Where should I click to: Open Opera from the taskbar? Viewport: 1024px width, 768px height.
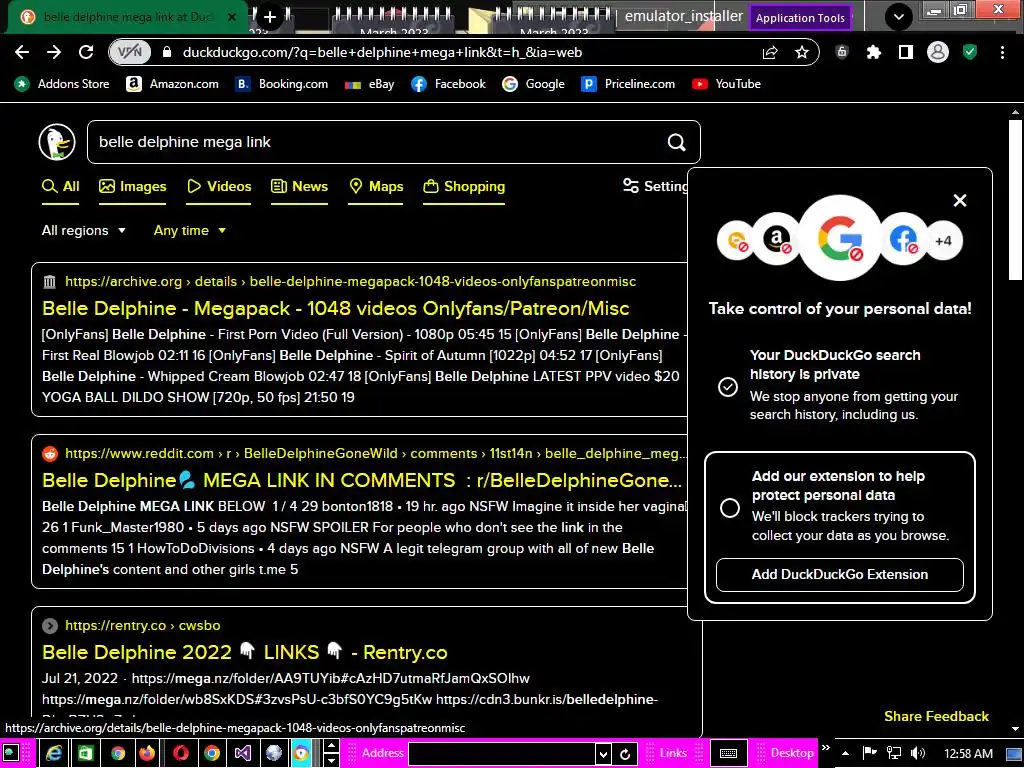(180, 753)
